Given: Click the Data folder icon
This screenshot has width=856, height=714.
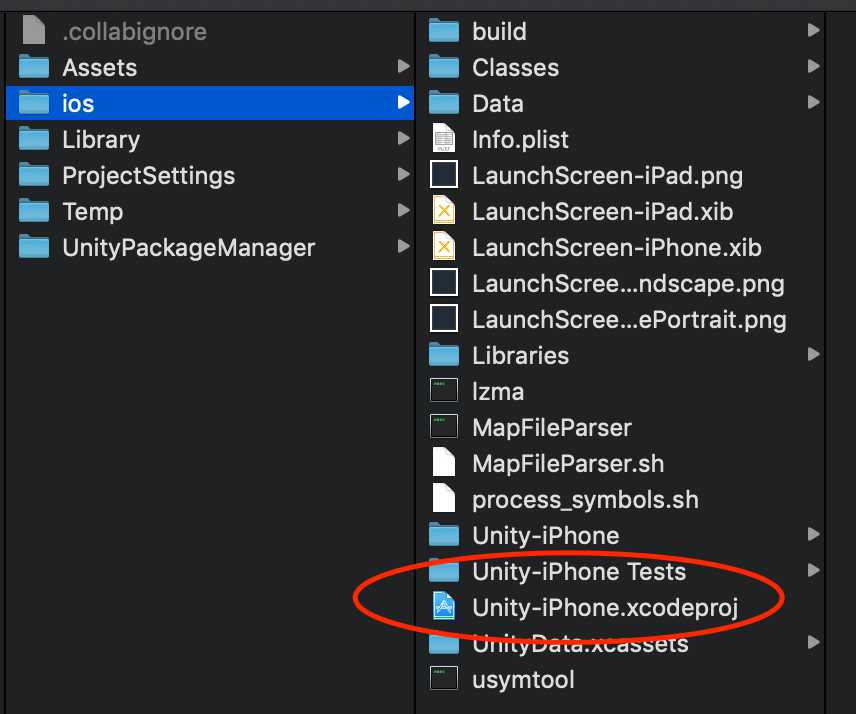Looking at the screenshot, I should [x=444, y=103].
